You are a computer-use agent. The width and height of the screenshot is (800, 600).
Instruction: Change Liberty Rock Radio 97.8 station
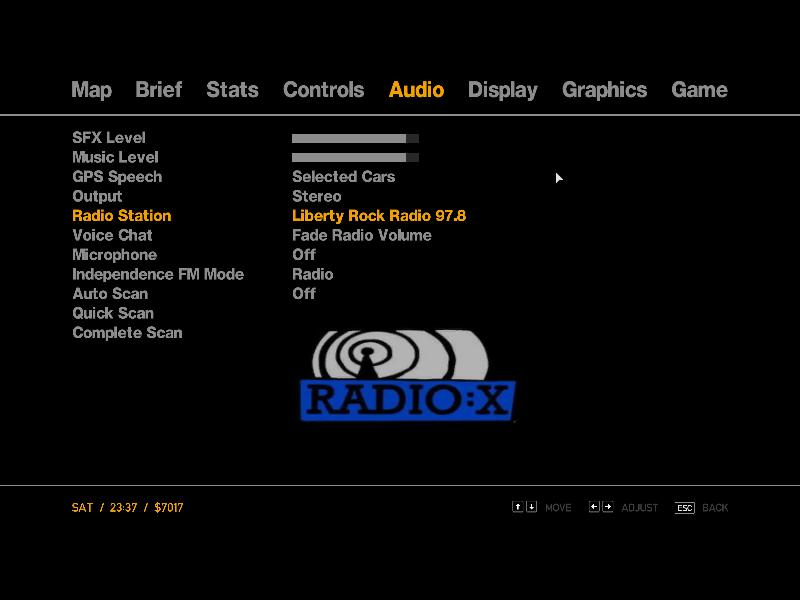tap(379, 216)
